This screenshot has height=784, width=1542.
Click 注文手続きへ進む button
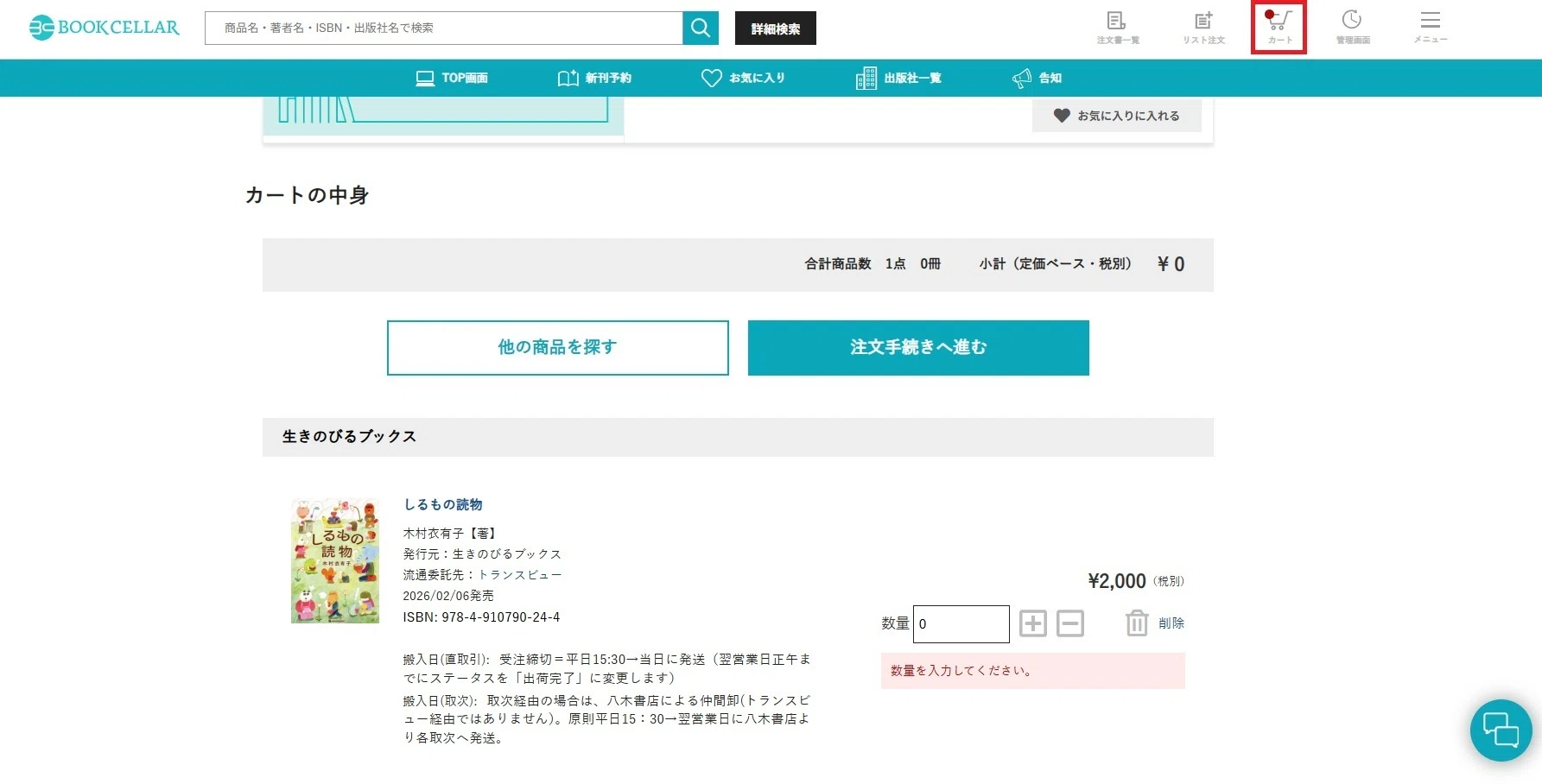pos(918,347)
